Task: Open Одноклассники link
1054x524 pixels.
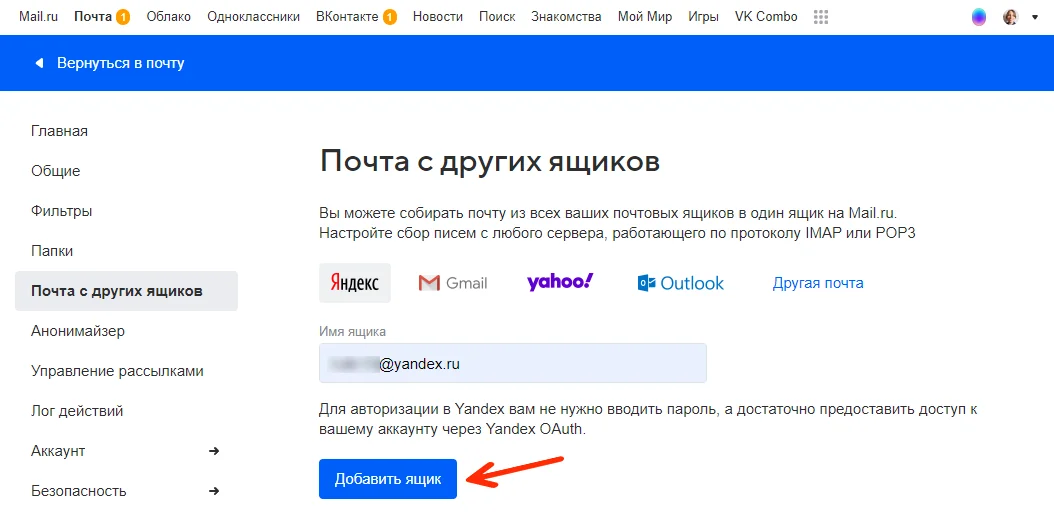Action: [253, 17]
